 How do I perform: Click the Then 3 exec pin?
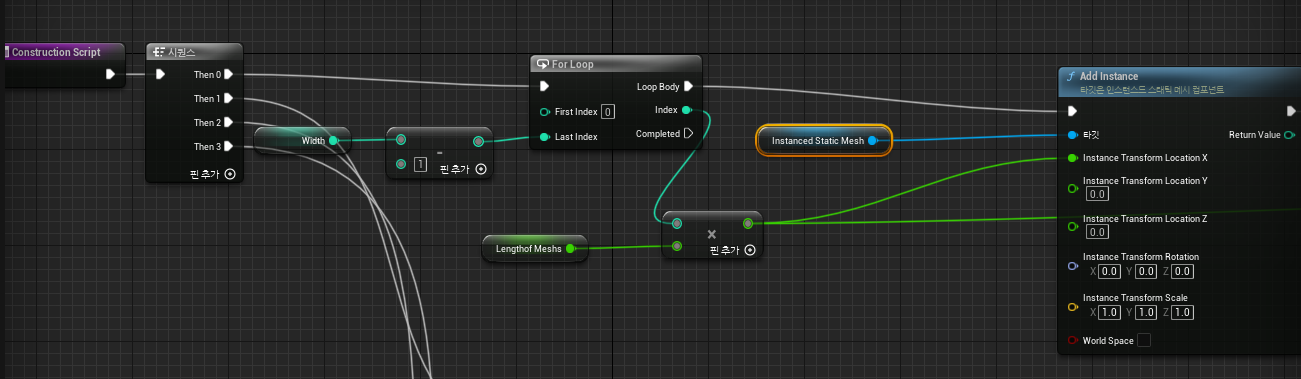229,146
